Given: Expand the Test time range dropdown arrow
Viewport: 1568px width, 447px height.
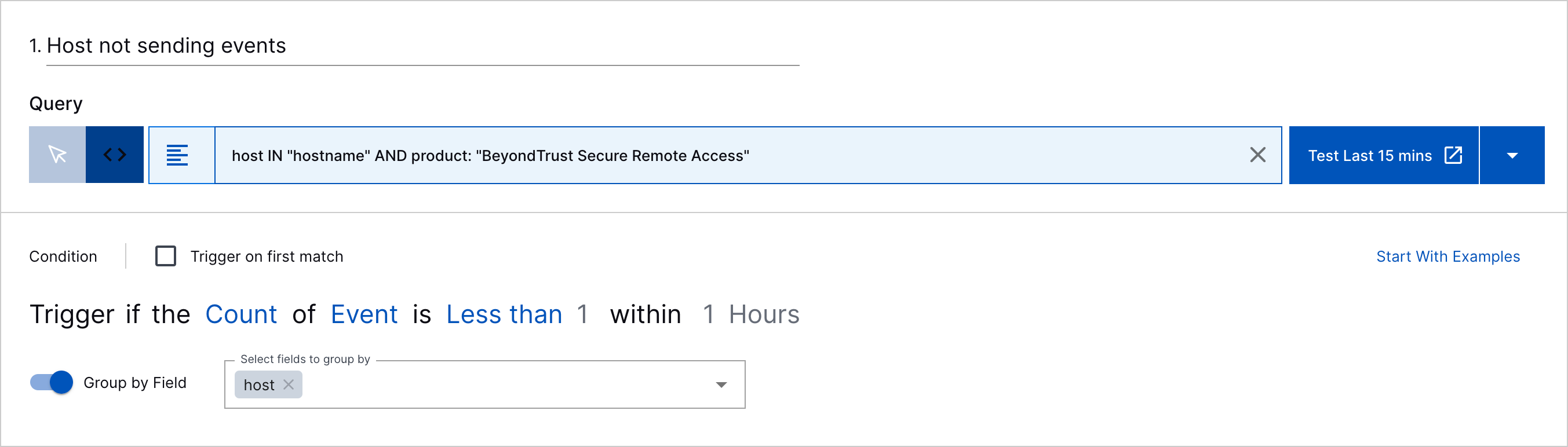Looking at the screenshot, I should pos(1512,155).
